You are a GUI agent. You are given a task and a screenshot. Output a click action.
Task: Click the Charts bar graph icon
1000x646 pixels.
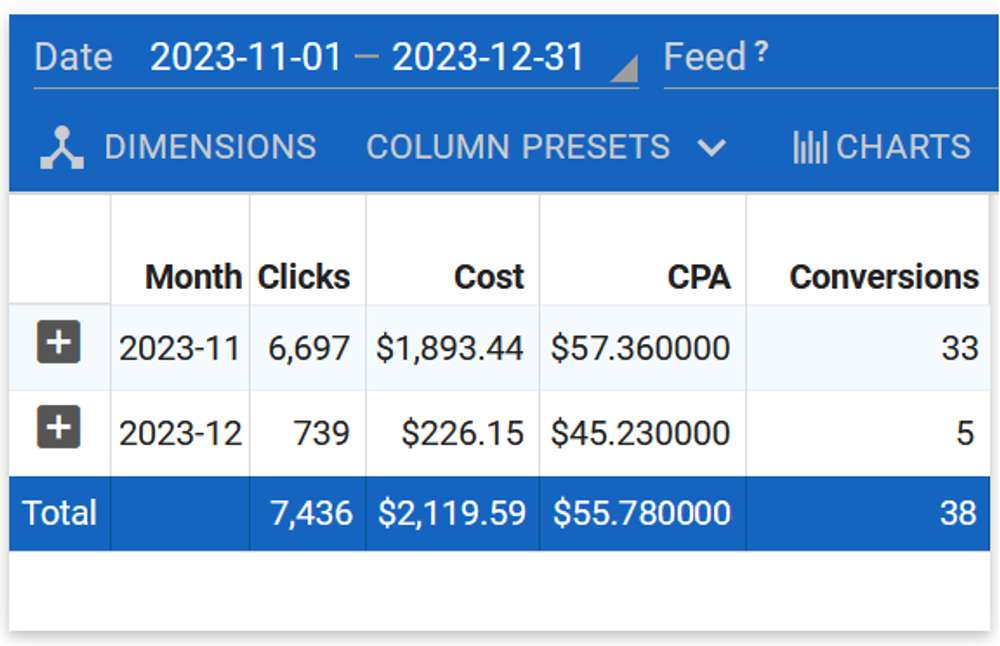coord(809,148)
